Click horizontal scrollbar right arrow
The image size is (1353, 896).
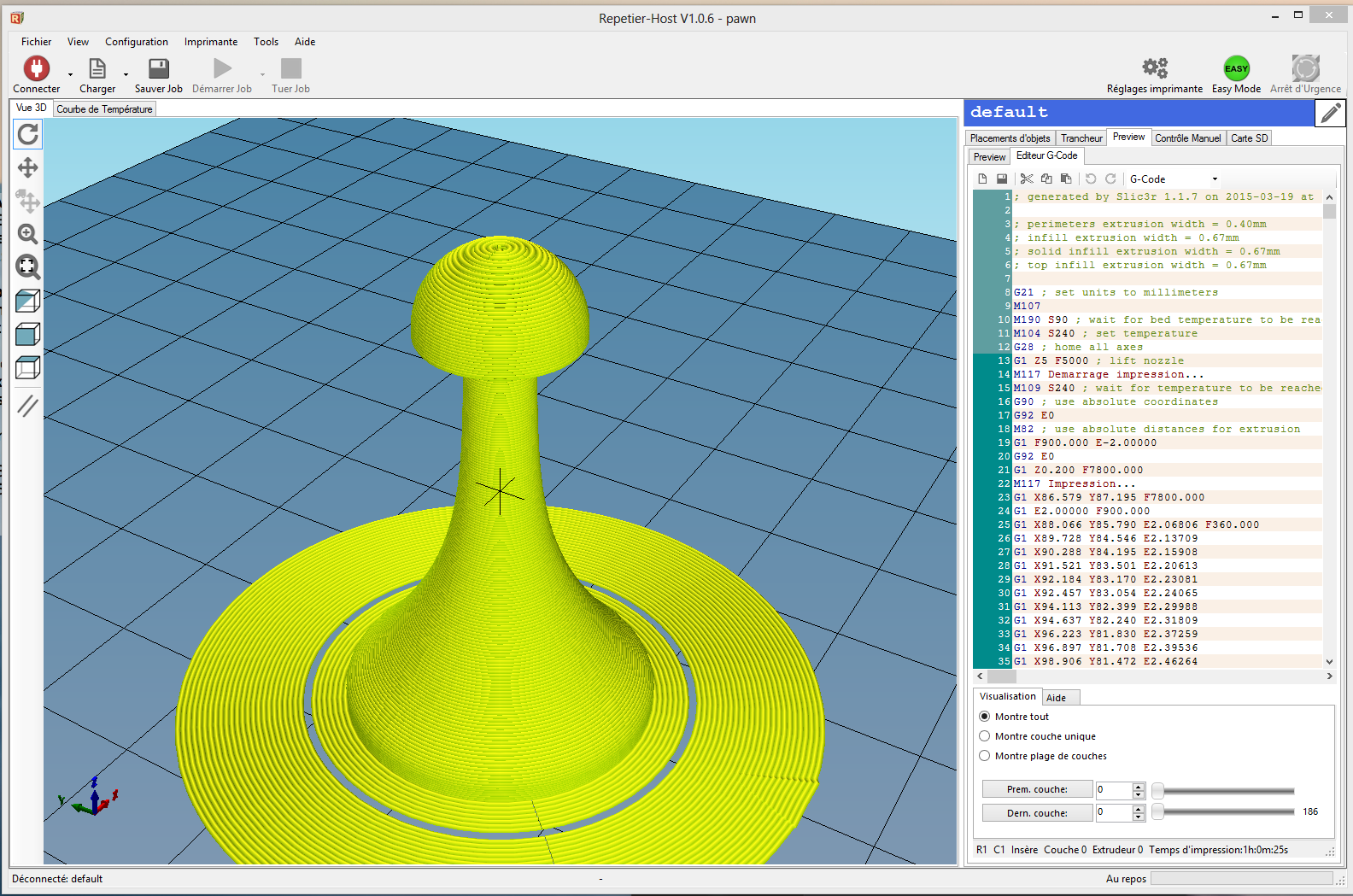(x=1330, y=676)
